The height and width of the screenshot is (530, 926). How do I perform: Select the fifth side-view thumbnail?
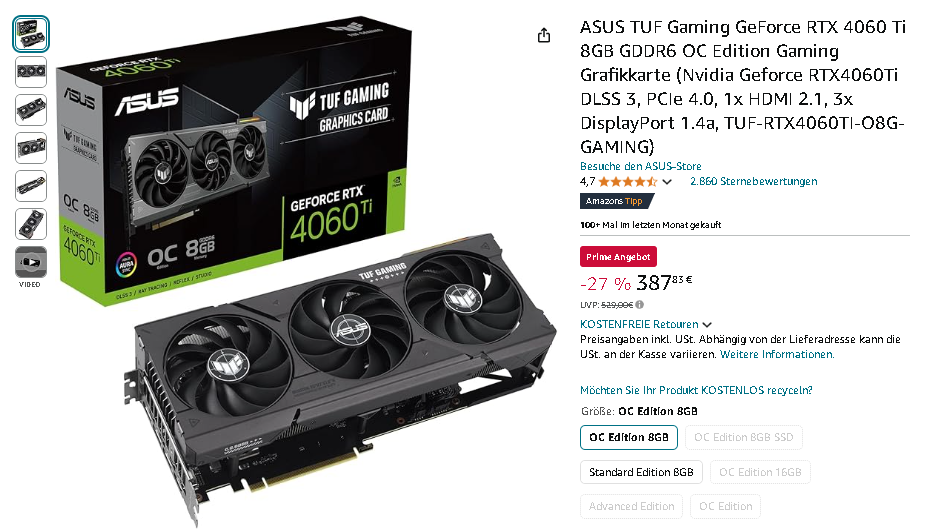pyautogui.click(x=31, y=186)
